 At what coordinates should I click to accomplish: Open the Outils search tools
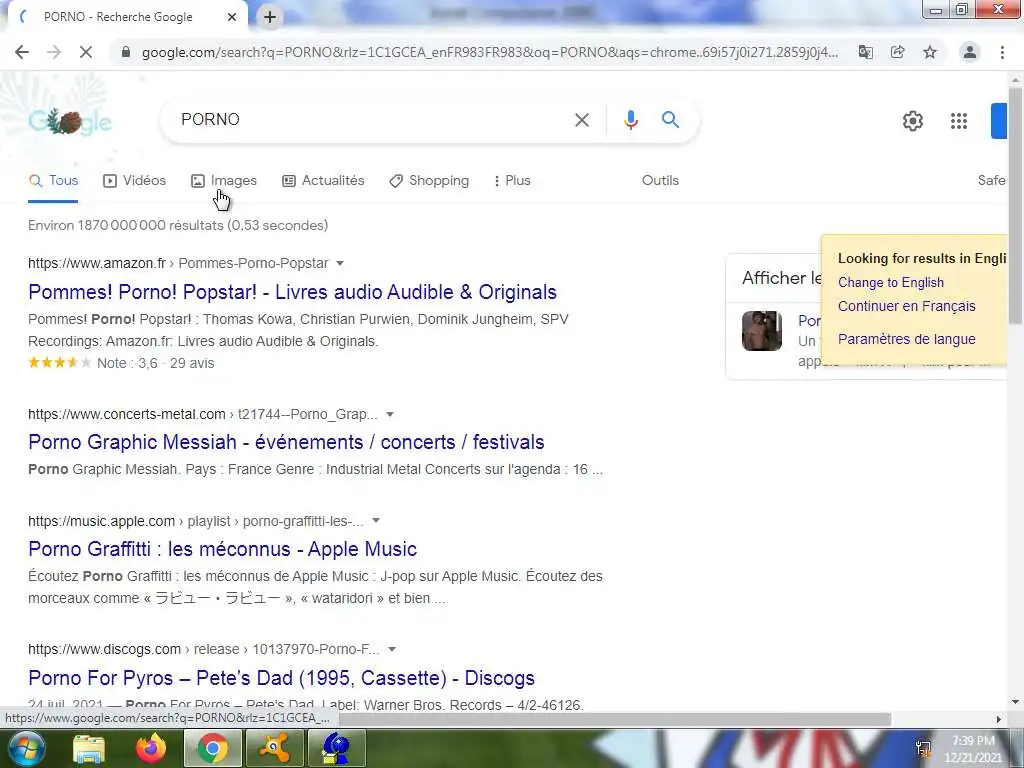(x=660, y=180)
